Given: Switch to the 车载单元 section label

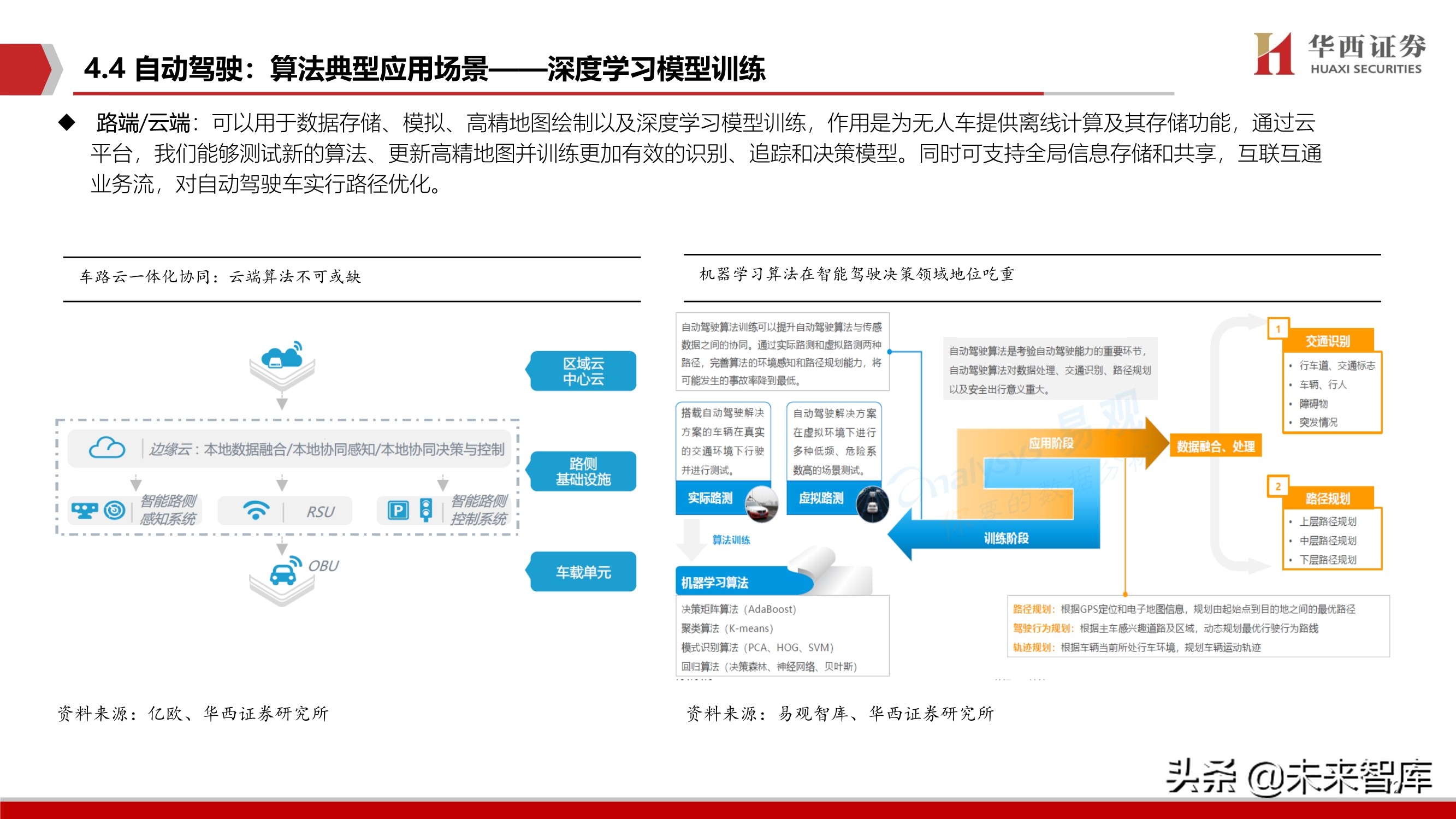Looking at the screenshot, I should click(x=585, y=572).
